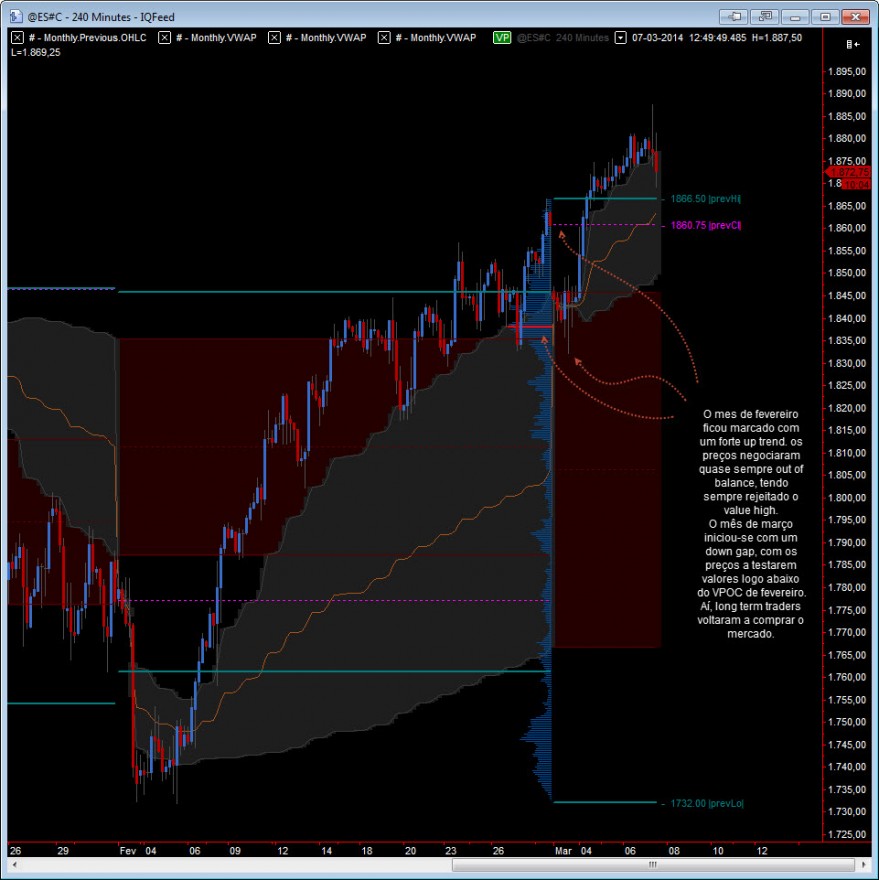Image resolution: width=879 pixels, height=880 pixels.
Task: Click the '1732.00 |prevLo|' level label
Action: pos(707,803)
